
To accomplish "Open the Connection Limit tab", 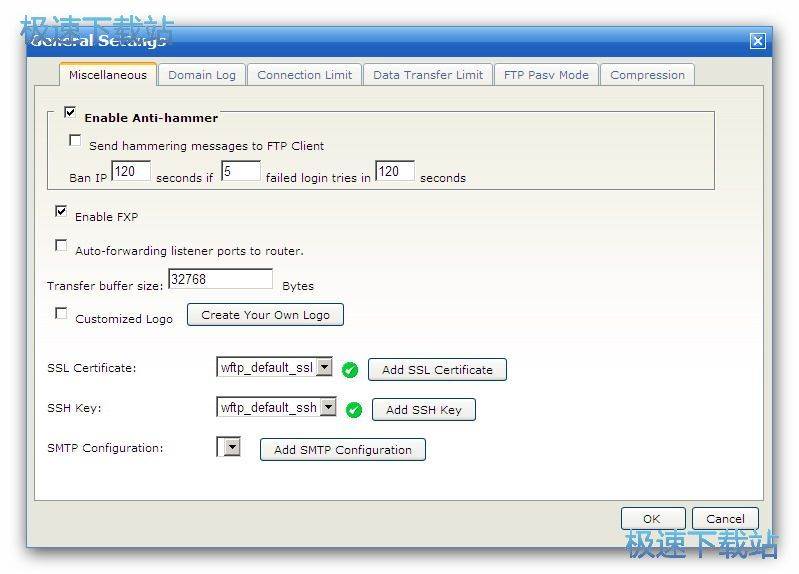I will (304, 75).
